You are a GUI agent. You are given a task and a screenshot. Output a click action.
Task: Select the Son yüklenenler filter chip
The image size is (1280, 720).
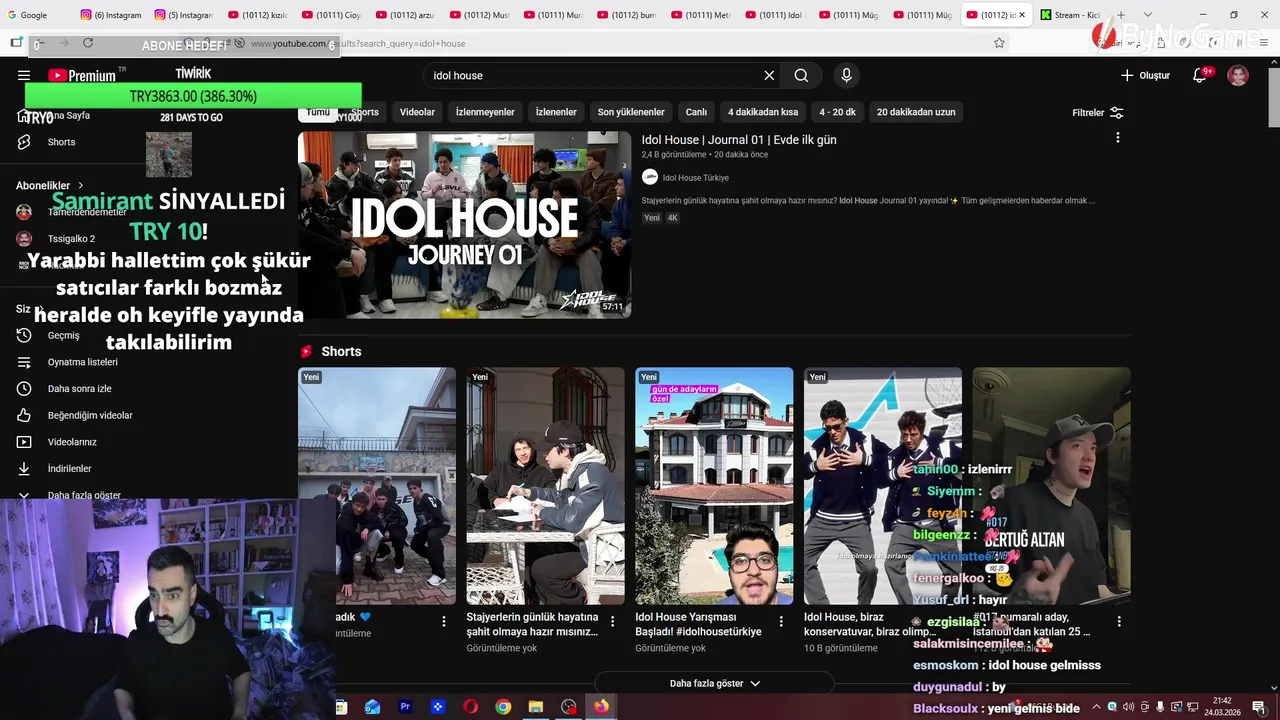[631, 112]
